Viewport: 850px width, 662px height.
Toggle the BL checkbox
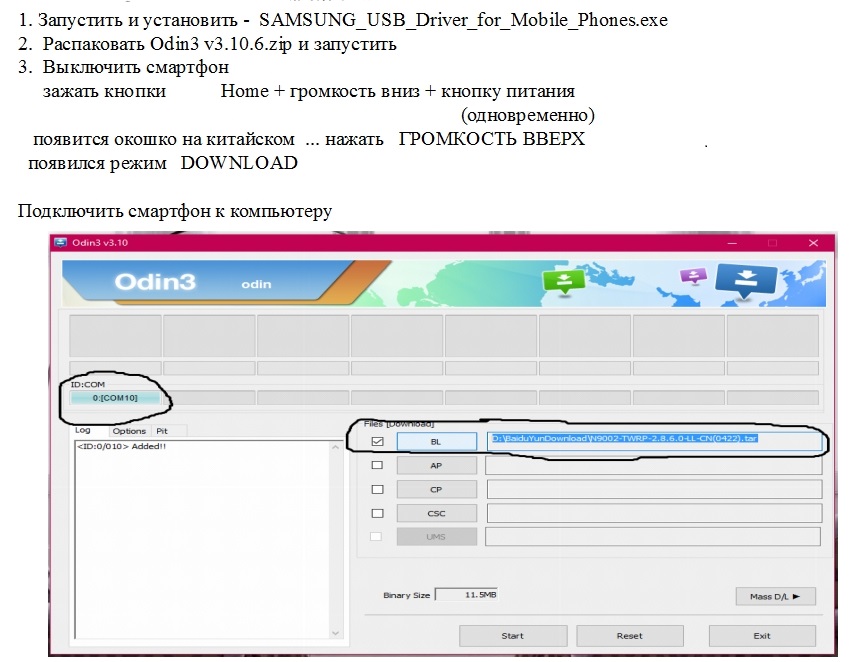coord(377,441)
